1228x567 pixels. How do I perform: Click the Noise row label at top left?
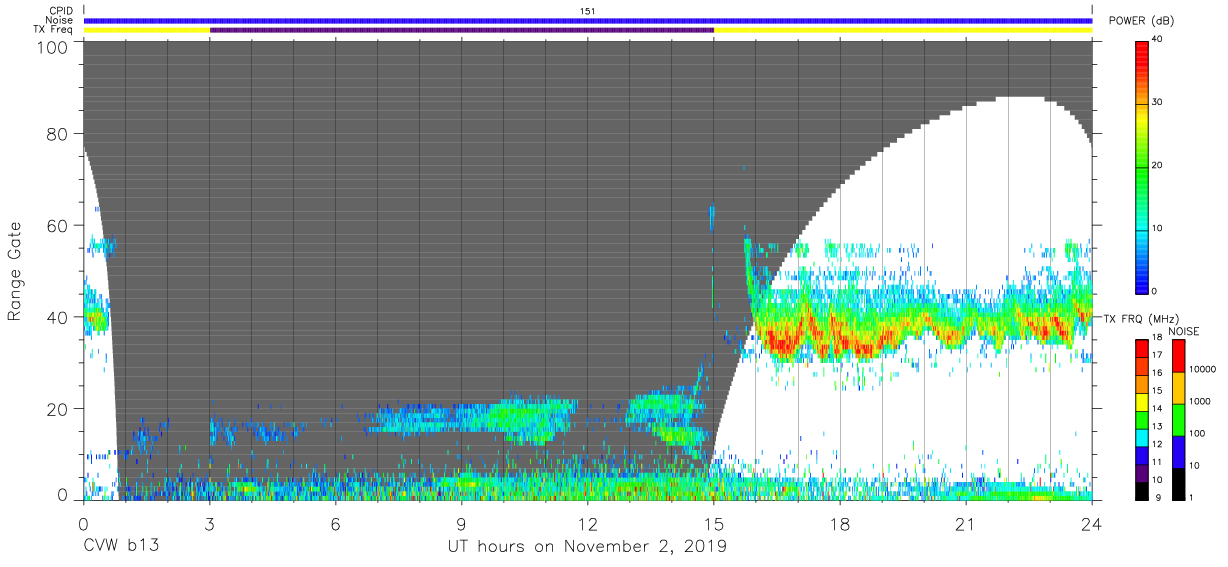coord(61,20)
